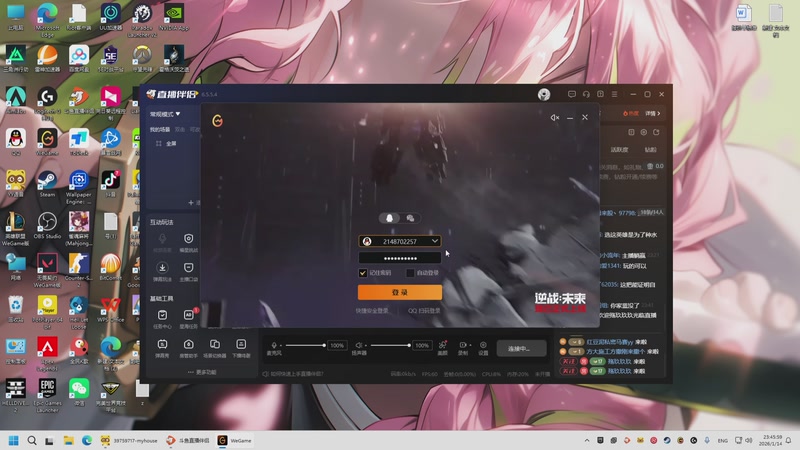
Task: Enable the auto login checkbox
Action: click(410, 273)
